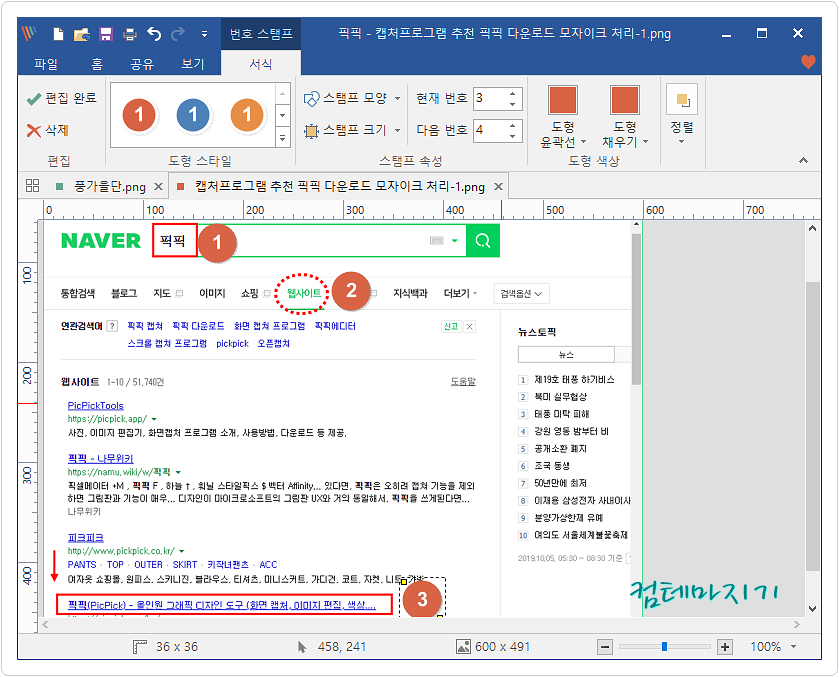Click the horizontal scrollbar right arrow
Image resolution: width=839 pixels, height=677 pixels.
(x=797, y=625)
